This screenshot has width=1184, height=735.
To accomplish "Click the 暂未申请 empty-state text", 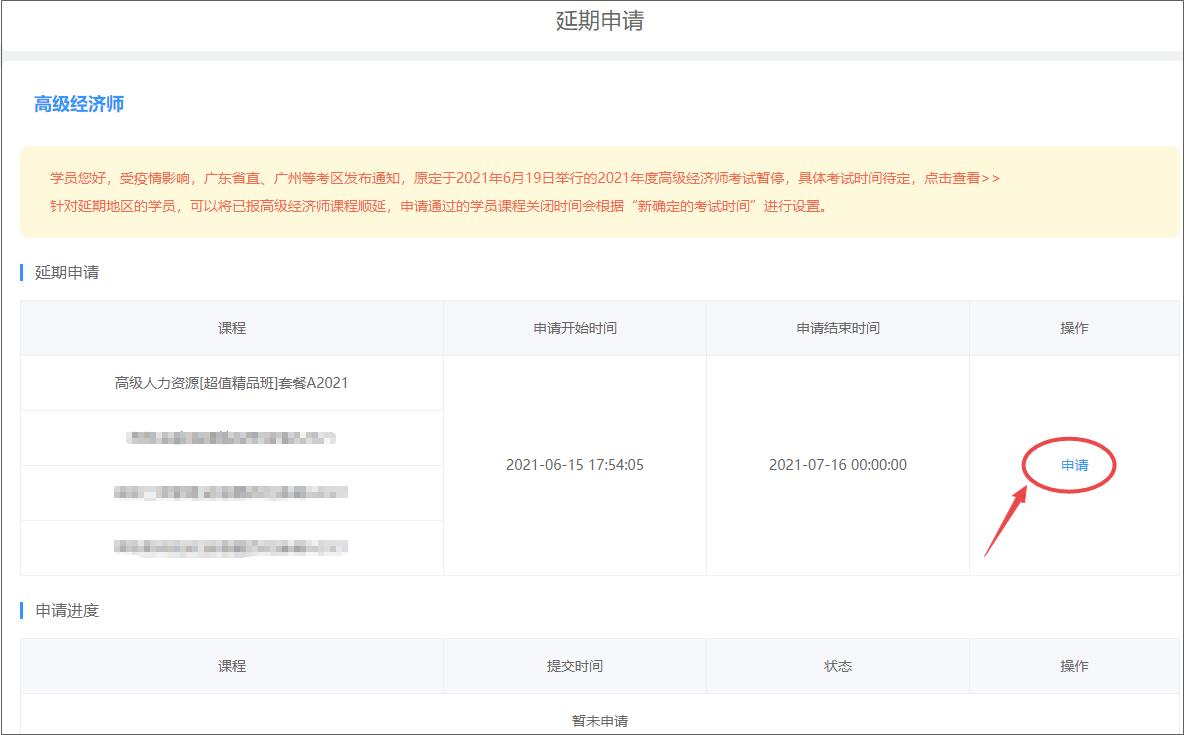I will tap(600, 720).
